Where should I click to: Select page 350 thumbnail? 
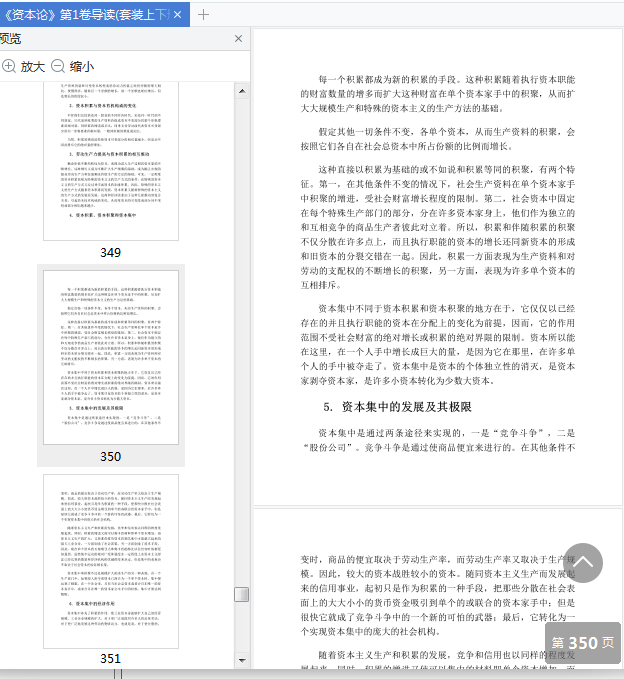point(111,357)
